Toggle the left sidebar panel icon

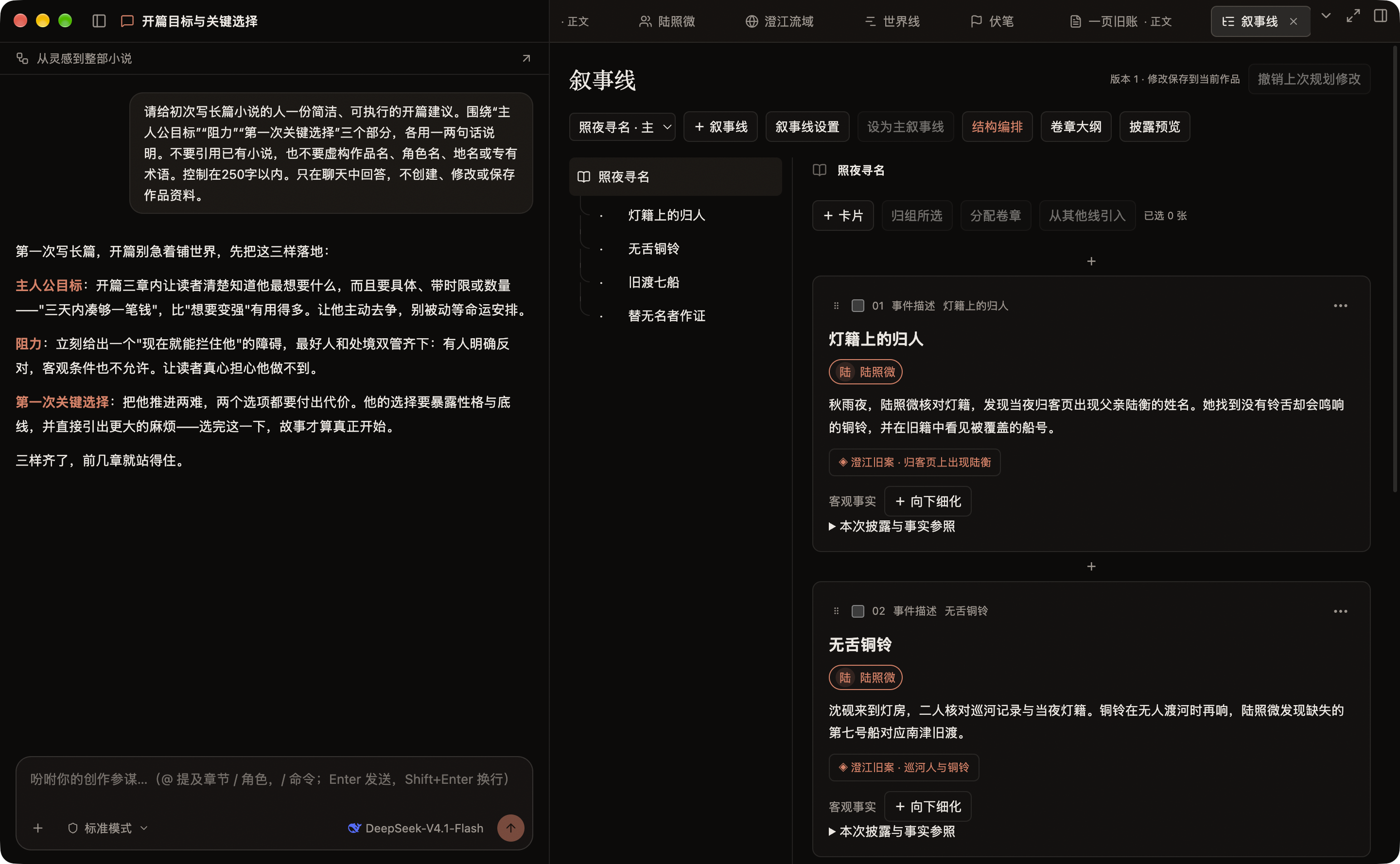coord(99,21)
